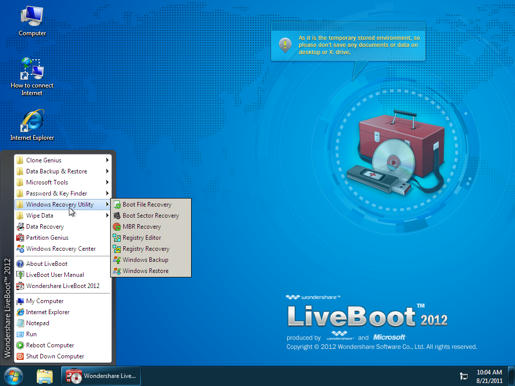The image size is (515, 386).
Task: Click the Data Recovery icon in menu
Action: tap(20, 227)
